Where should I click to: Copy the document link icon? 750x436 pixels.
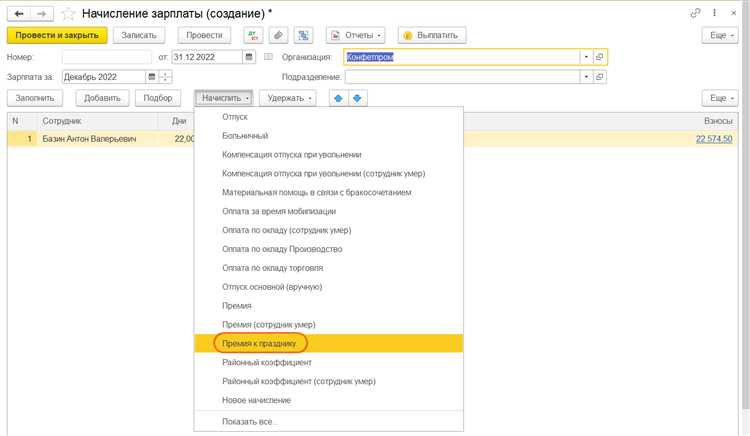[x=695, y=13]
